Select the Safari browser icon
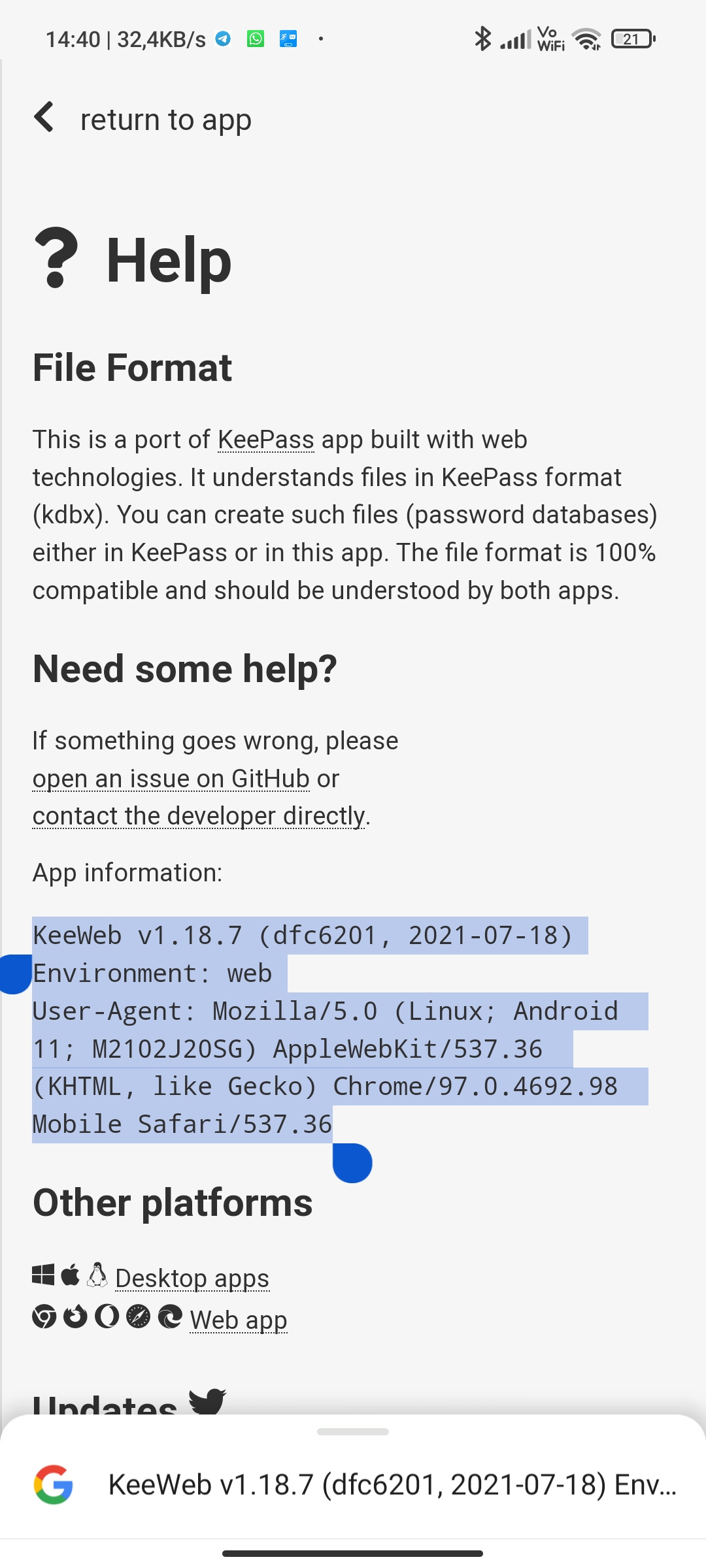This screenshot has height=1568, width=706. click(138, 1316)
